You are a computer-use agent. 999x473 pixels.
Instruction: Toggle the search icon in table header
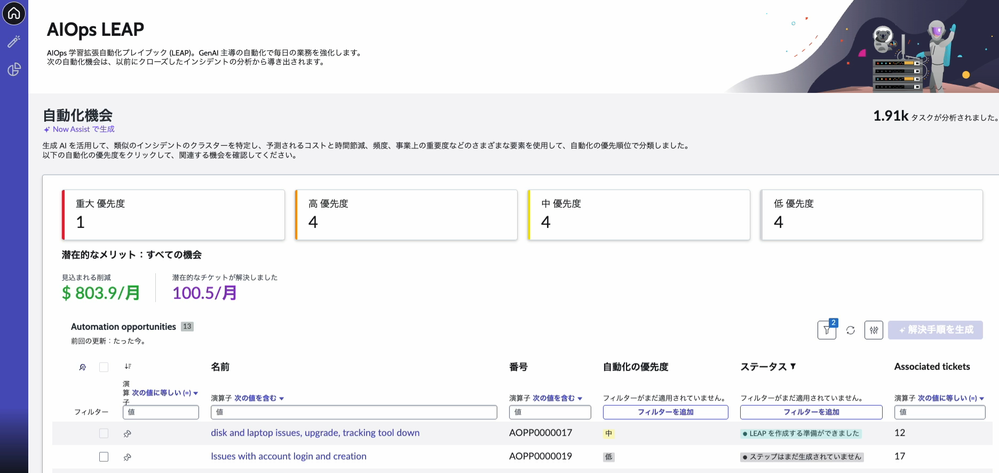(82, 367)
